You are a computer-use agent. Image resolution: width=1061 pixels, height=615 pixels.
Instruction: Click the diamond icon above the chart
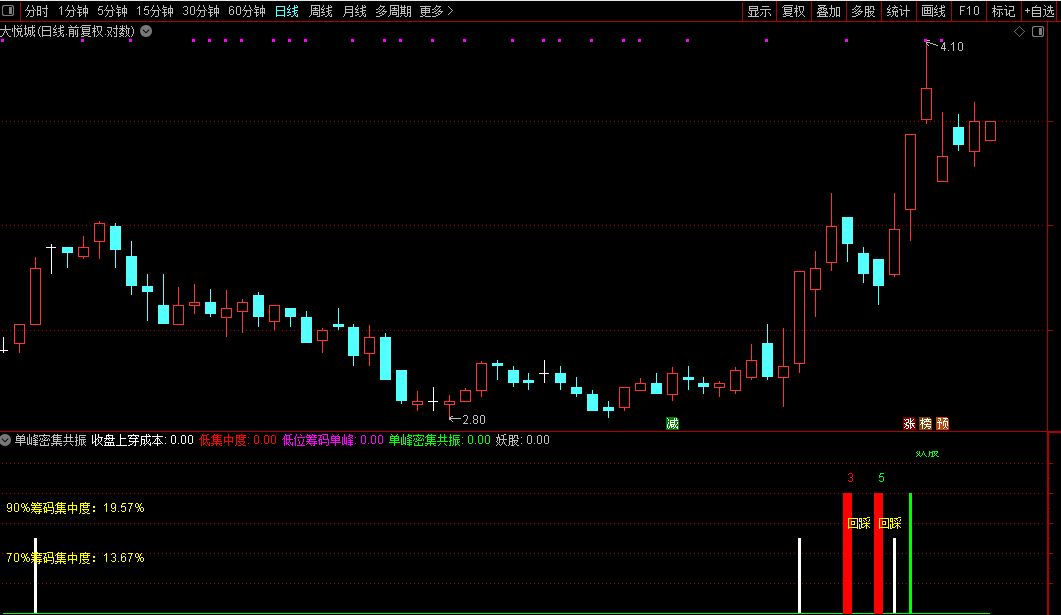(x=1020, y=32)
